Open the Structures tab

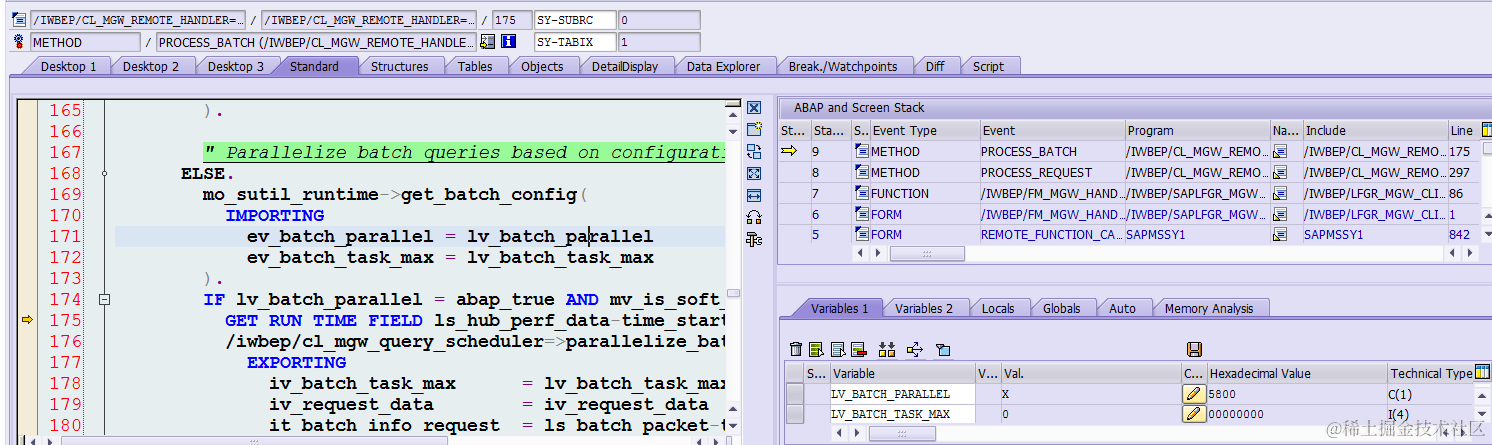point(399,66)
